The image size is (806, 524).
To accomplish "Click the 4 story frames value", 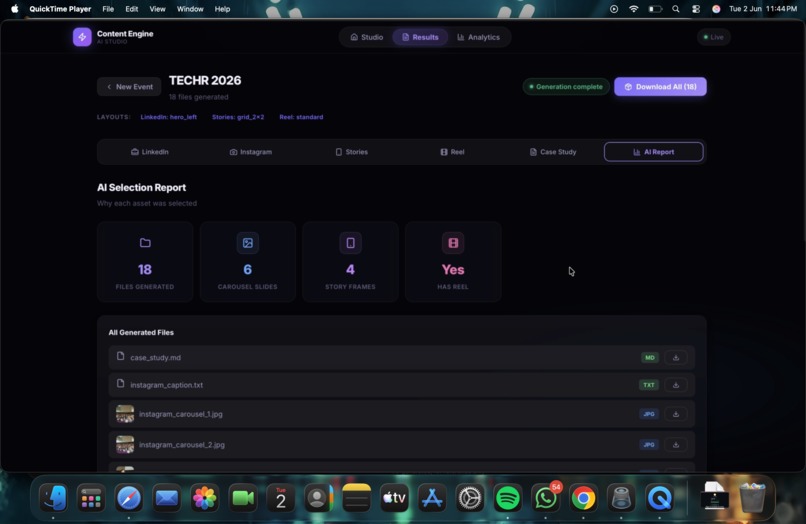I will click(x=351, y=269).
